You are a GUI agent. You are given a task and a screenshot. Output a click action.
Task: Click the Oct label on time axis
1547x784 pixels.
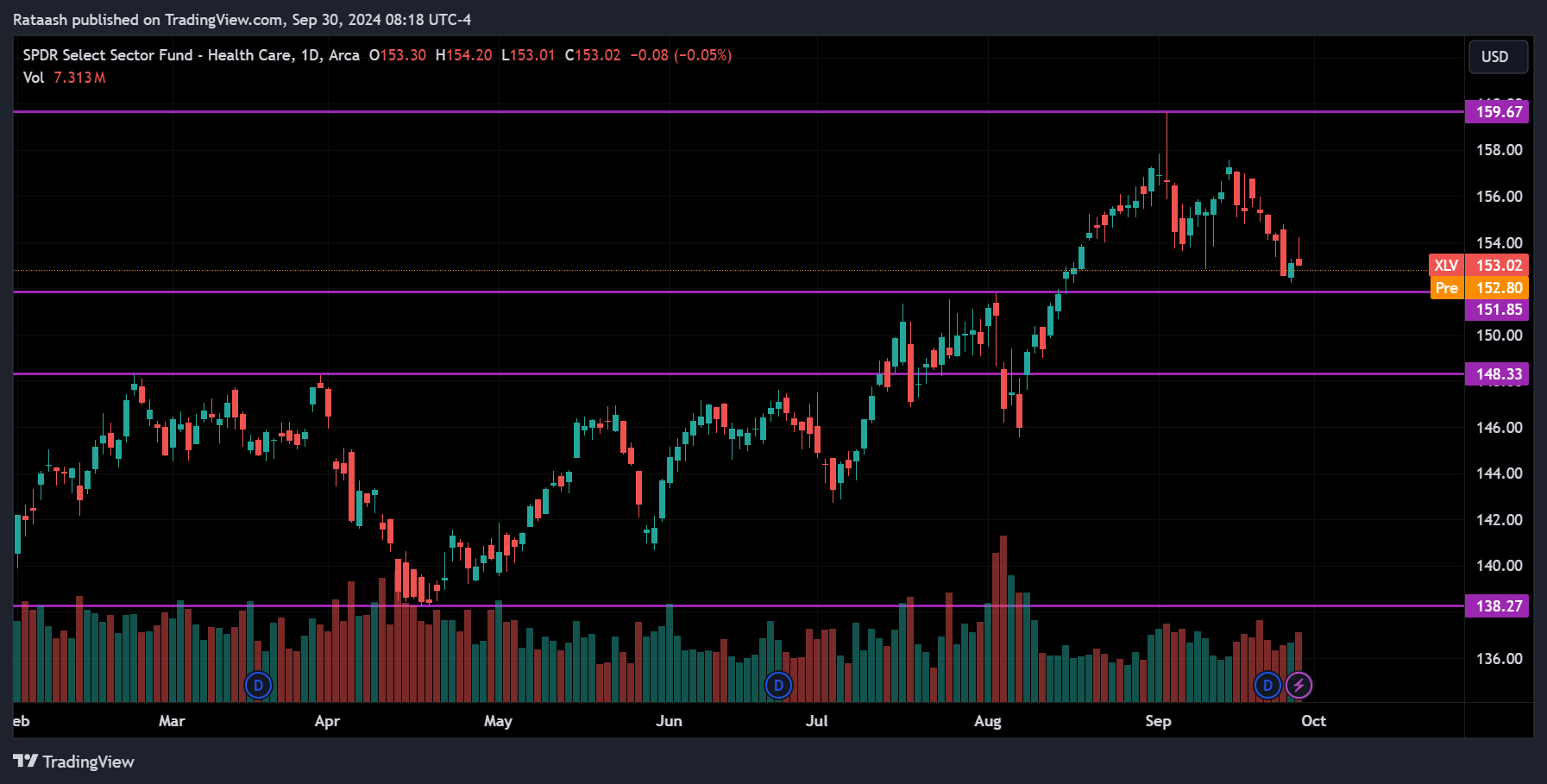coord(1313,721)
